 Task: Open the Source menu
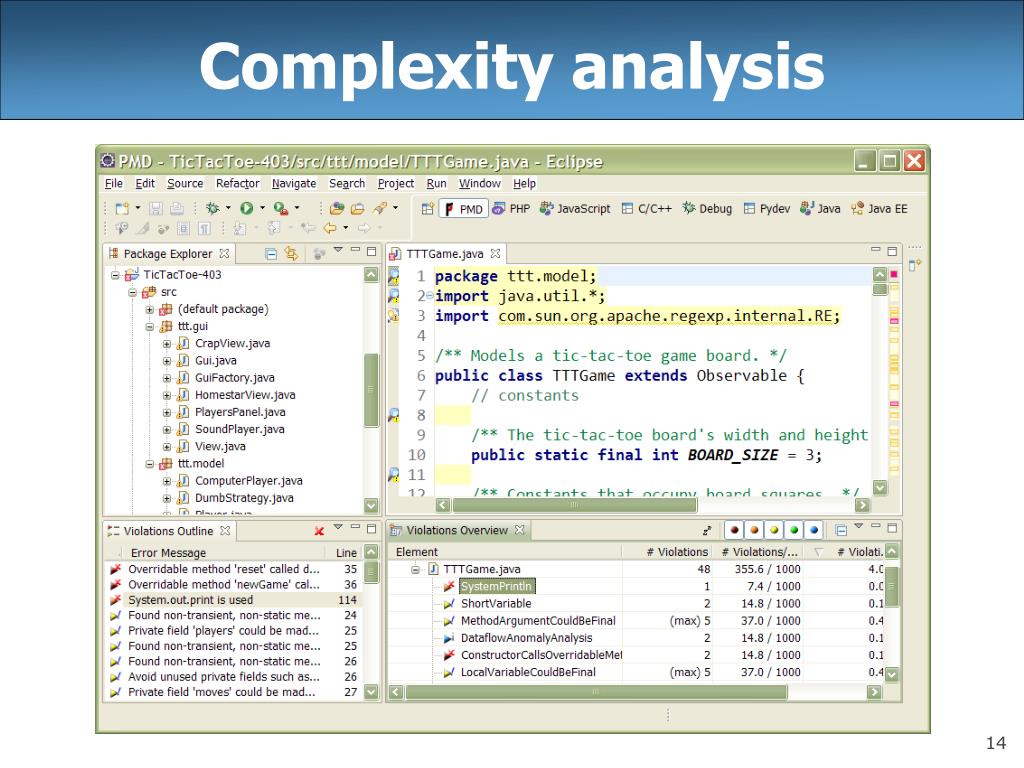click(x=185, y=184)
